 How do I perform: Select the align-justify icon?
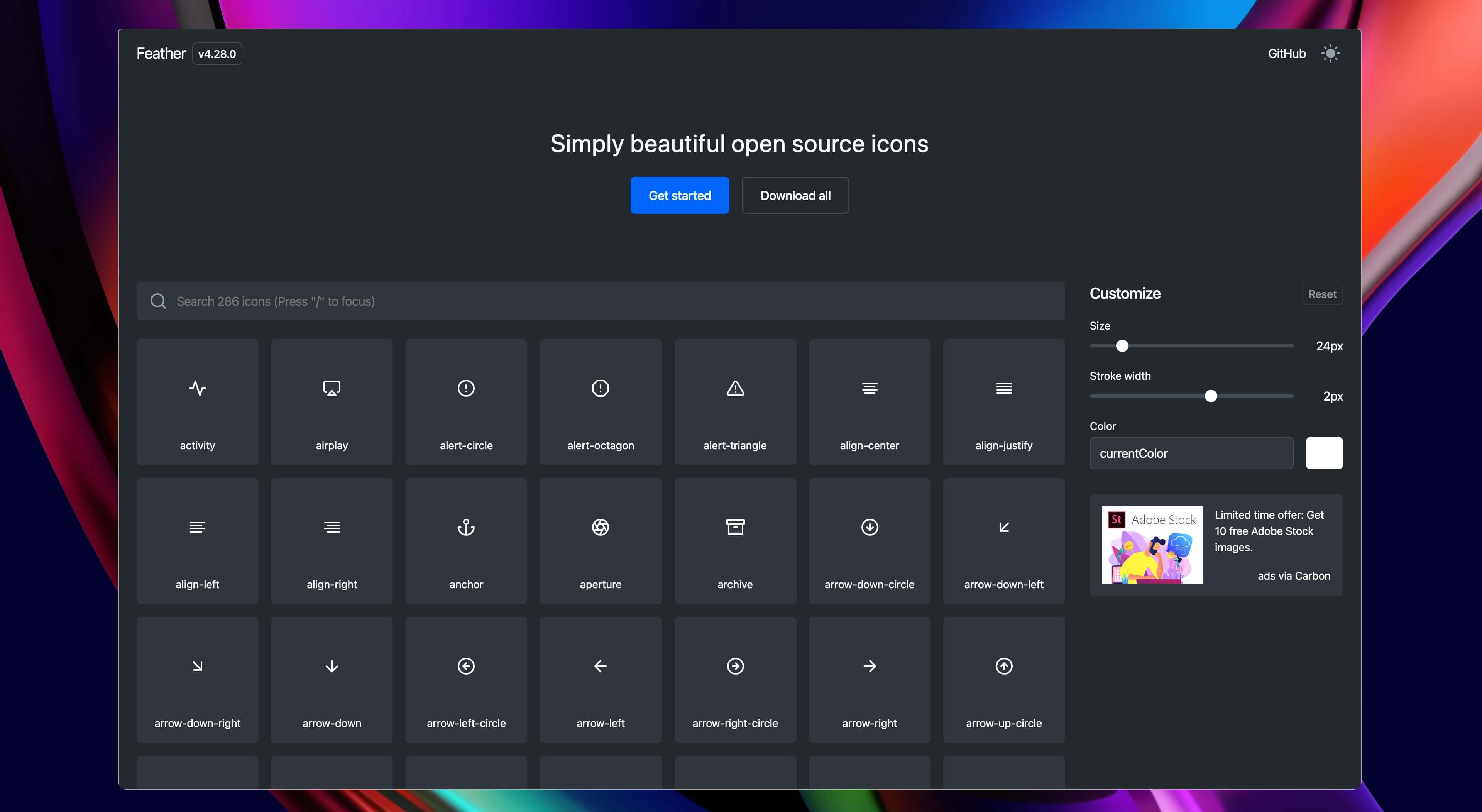[x=1003, y=402]
